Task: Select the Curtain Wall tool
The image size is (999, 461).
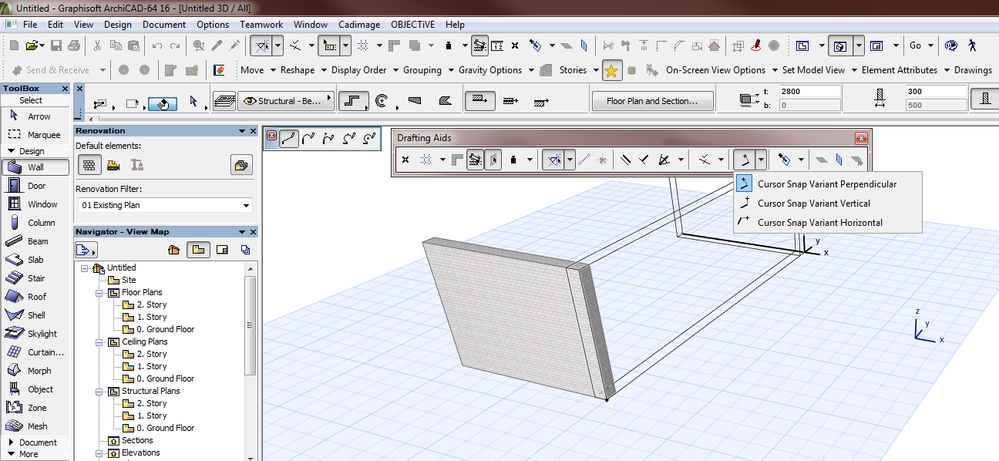Action: 36,352
